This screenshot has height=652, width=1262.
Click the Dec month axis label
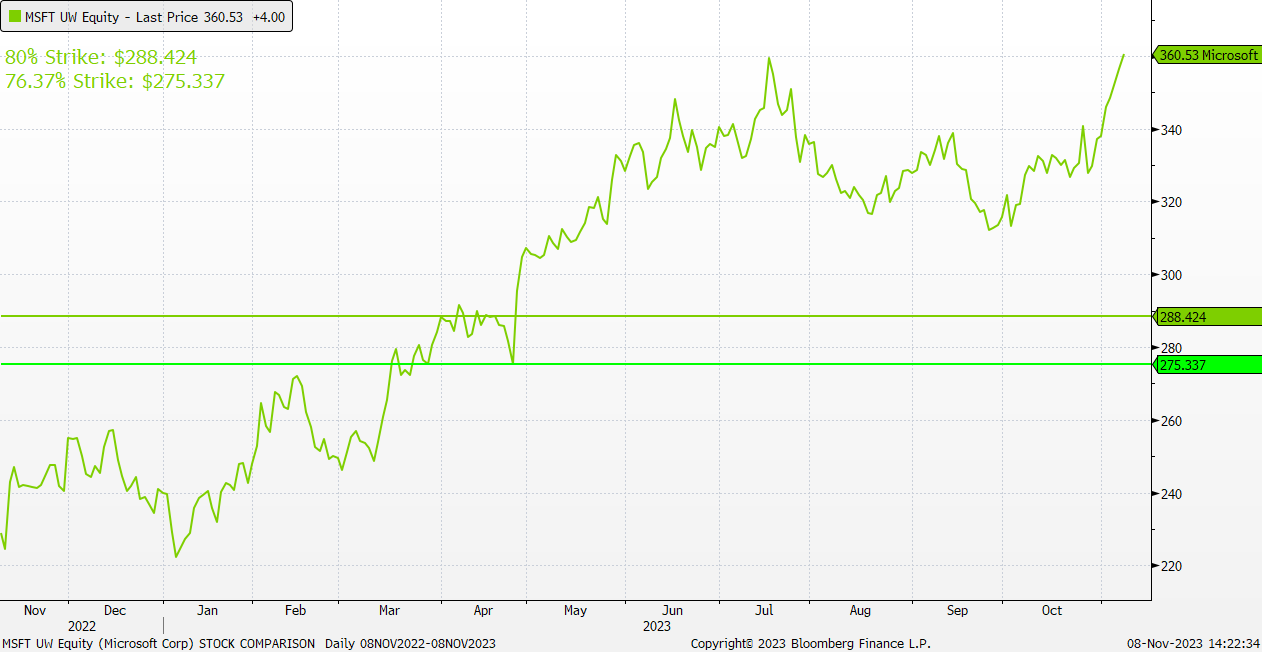(x=115, y=610)
